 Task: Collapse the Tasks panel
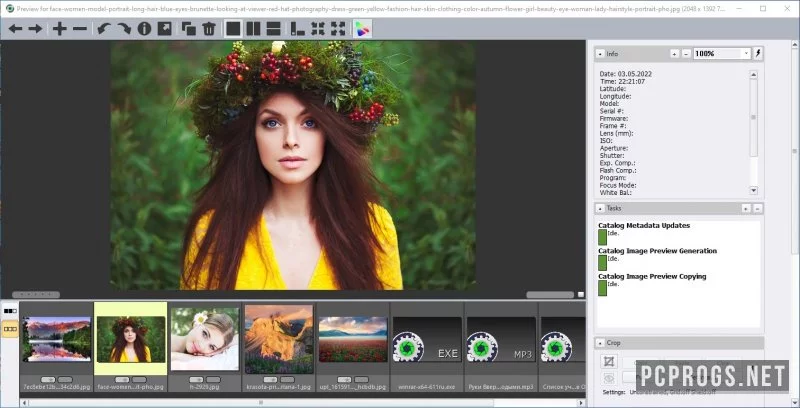(x=600, y=208)
